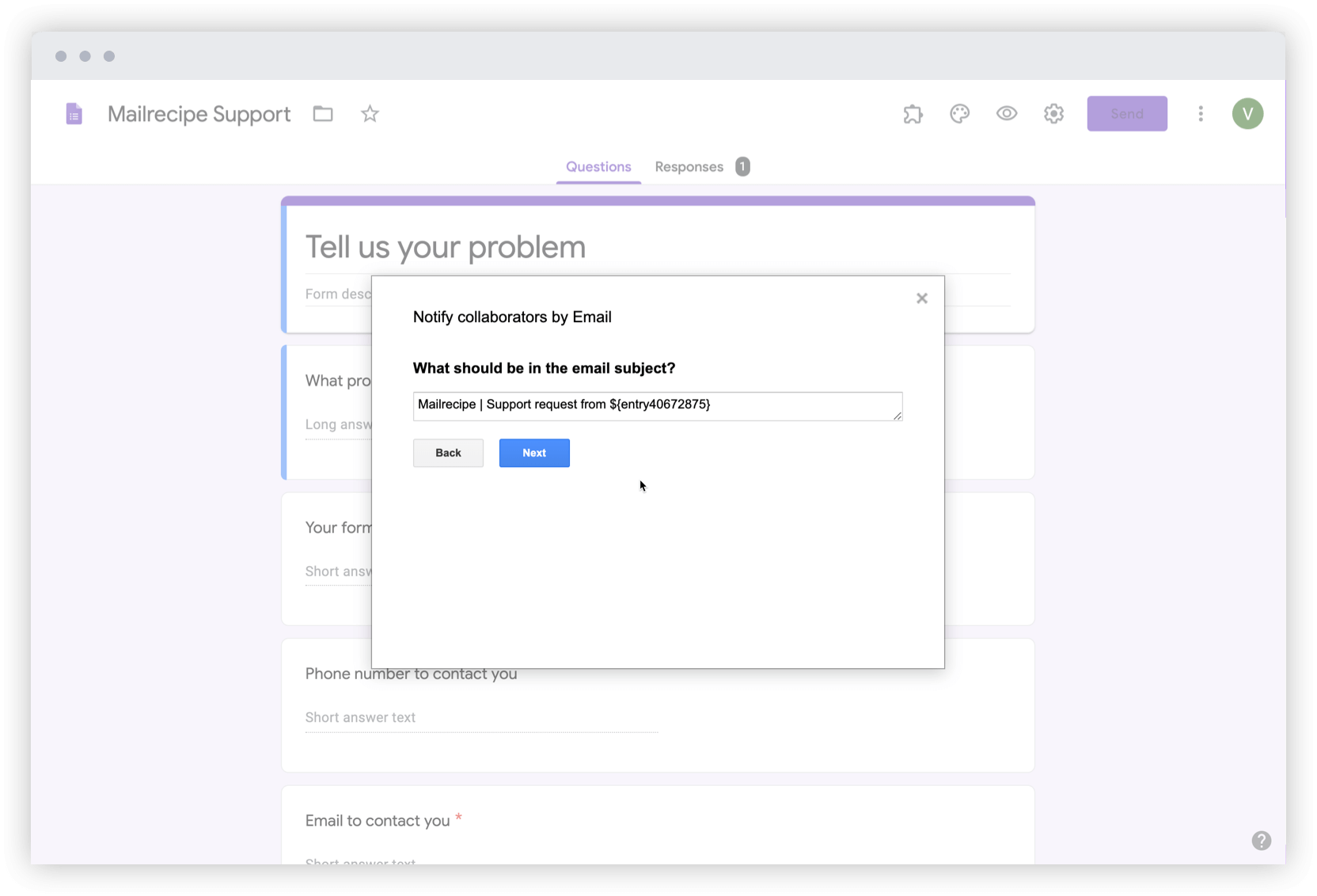The width and height of the screenshot is (1317, 896).
Task: Click the Send button
Action: (x=1127, y=113)
